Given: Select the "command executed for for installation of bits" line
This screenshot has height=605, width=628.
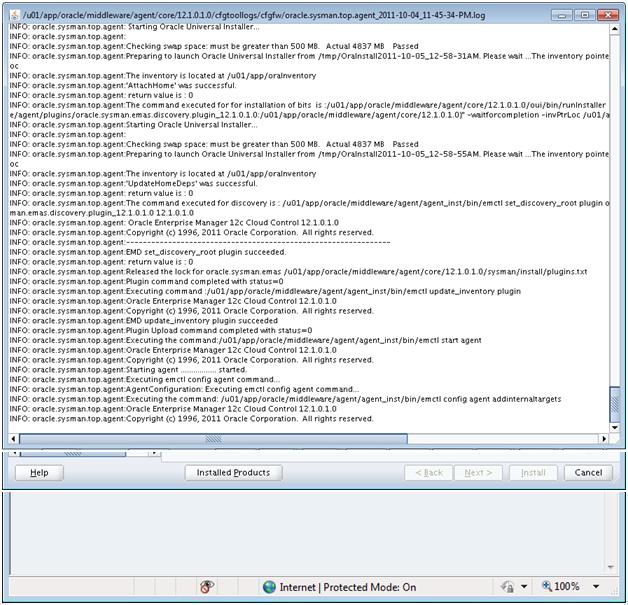Looking at the screenshot, I should [308, 105].
